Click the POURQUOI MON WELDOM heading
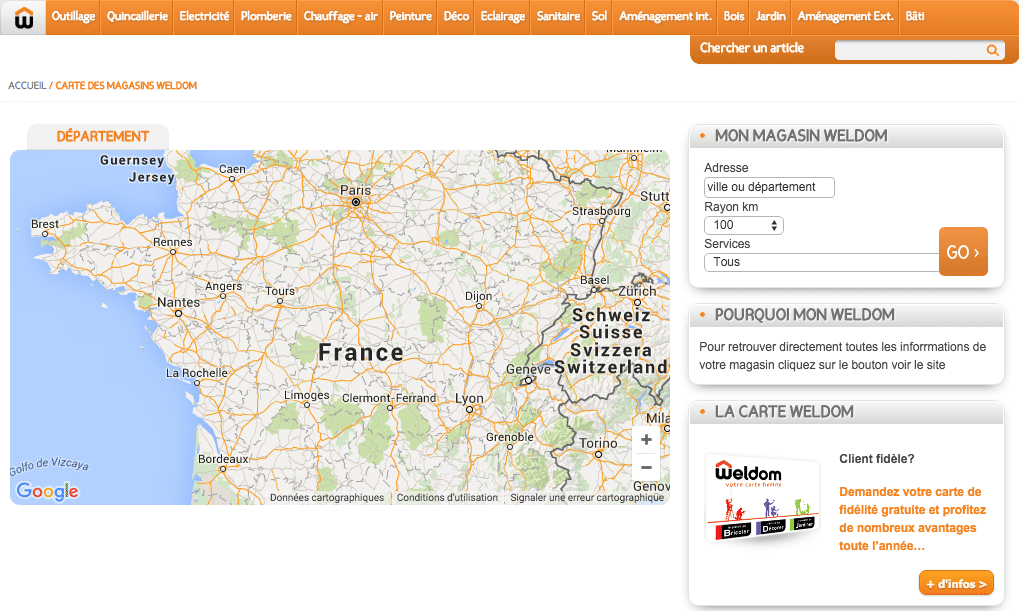 pyautogui.click(x=805, y=315)
